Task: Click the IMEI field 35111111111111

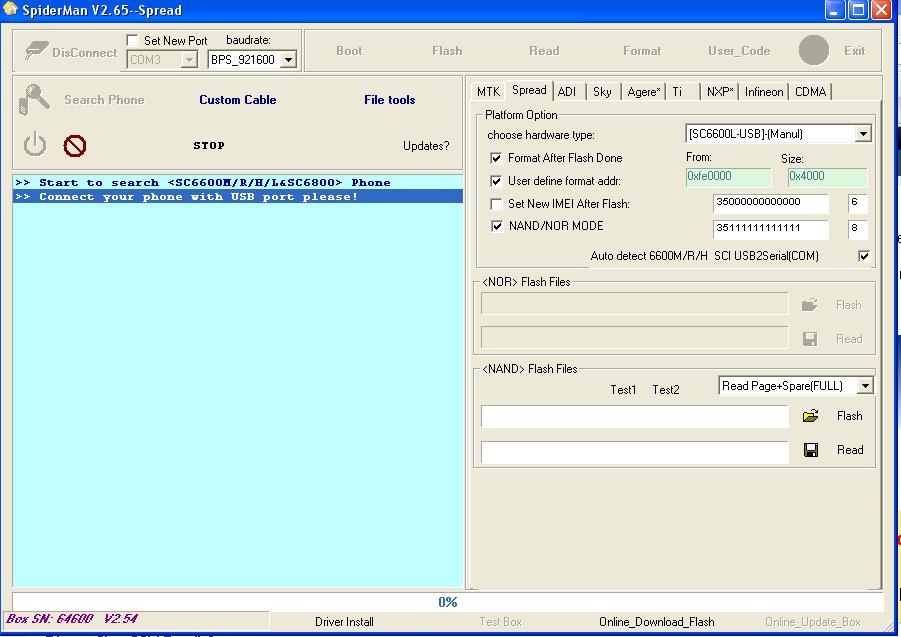Action: [x=771, y=229]
